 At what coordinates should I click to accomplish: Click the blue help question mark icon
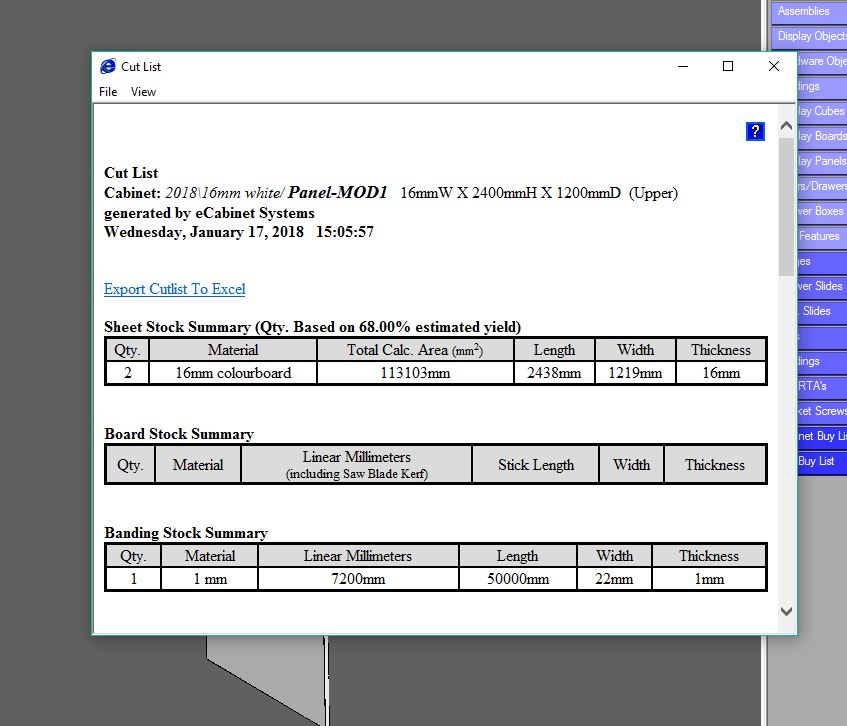755,131
